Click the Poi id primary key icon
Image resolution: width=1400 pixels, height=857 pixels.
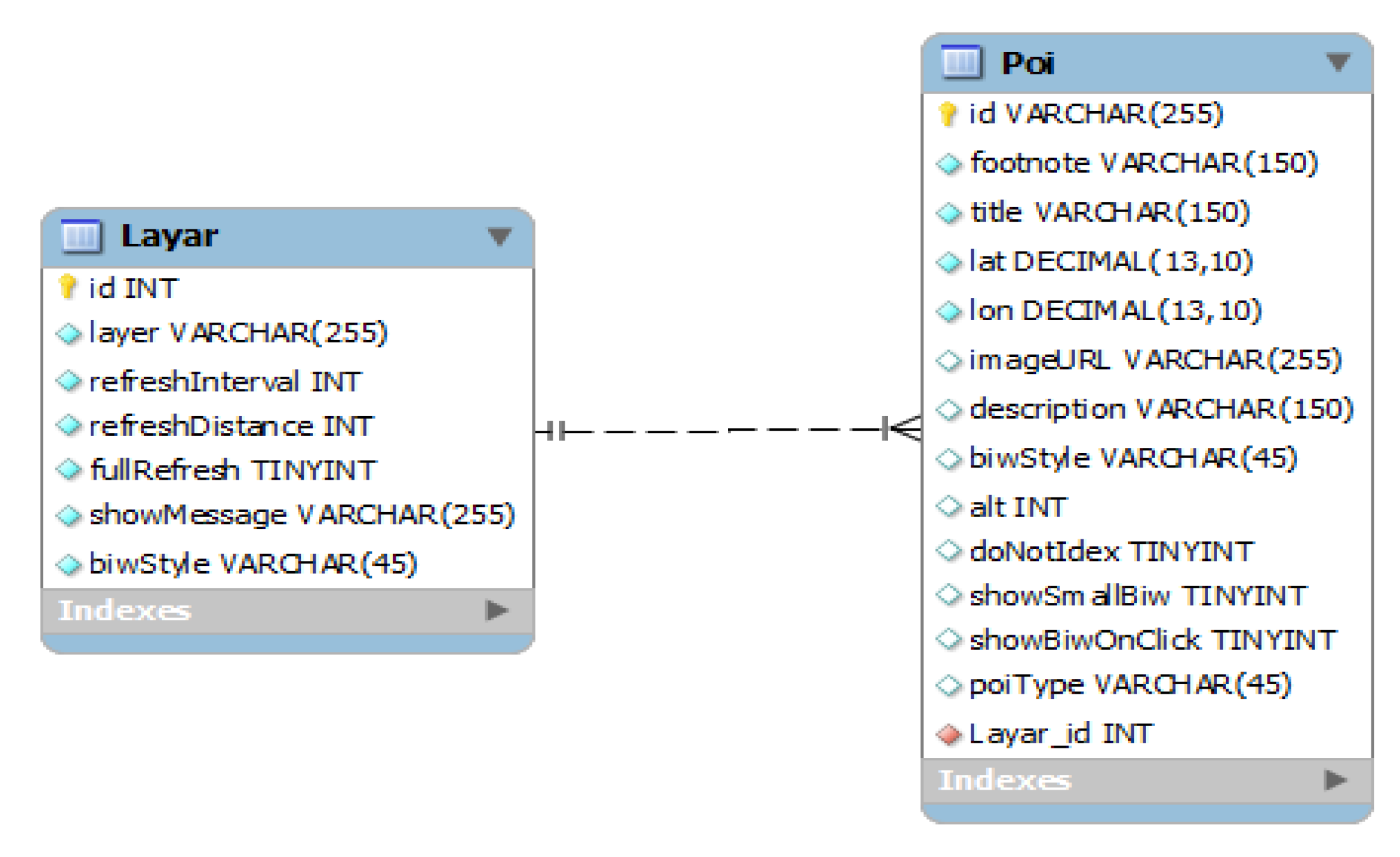(947, 114)
